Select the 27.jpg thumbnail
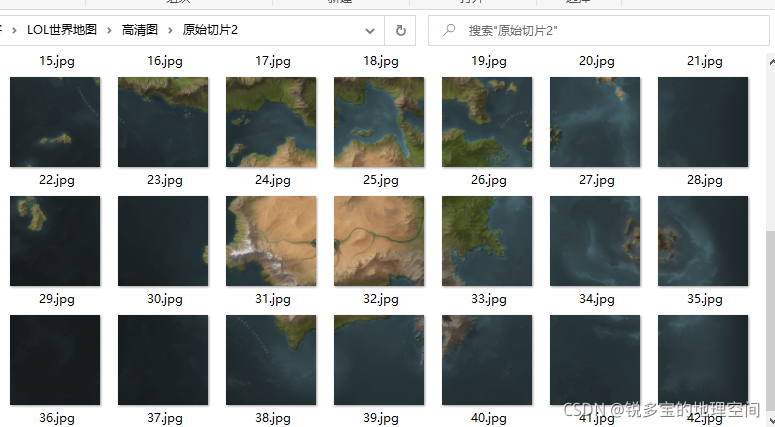 point(595,122)
